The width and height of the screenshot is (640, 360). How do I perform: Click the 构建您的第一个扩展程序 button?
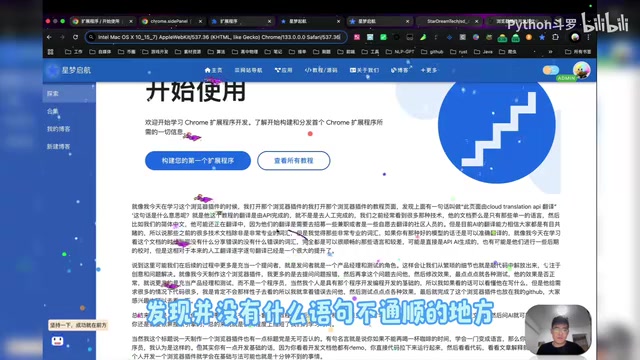coord(198,161)
